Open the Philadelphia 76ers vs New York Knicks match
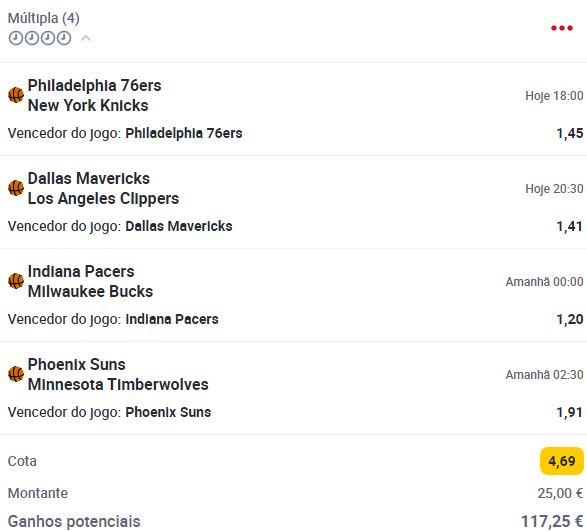The image size is (587, 532). (95, 95)
